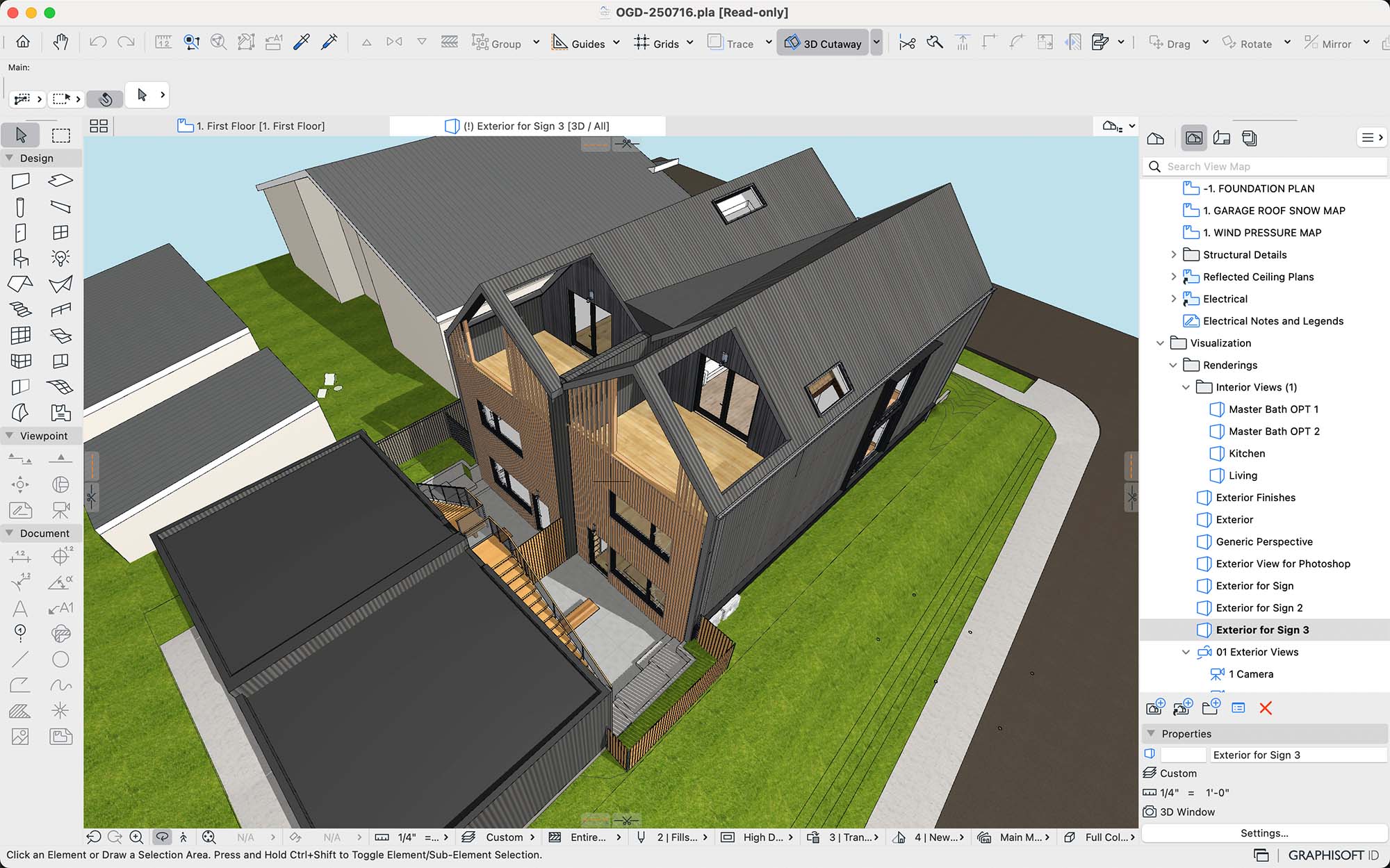The height and width of the screenshot is (868, 1390).
Task: Open the Guides dropdown menu
Action: point(616,43)
